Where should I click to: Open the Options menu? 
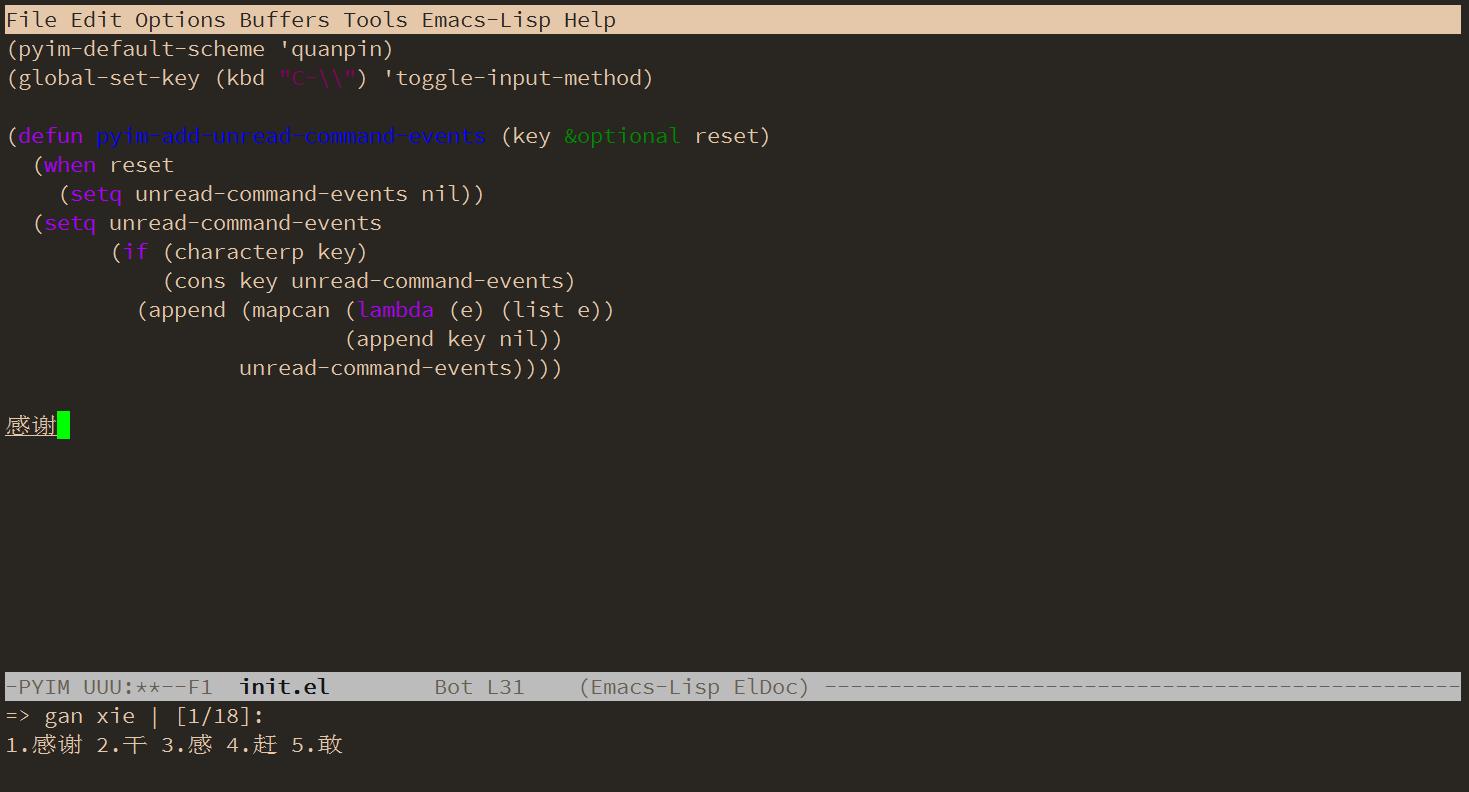pyautogui.click(x=179, y=19)
